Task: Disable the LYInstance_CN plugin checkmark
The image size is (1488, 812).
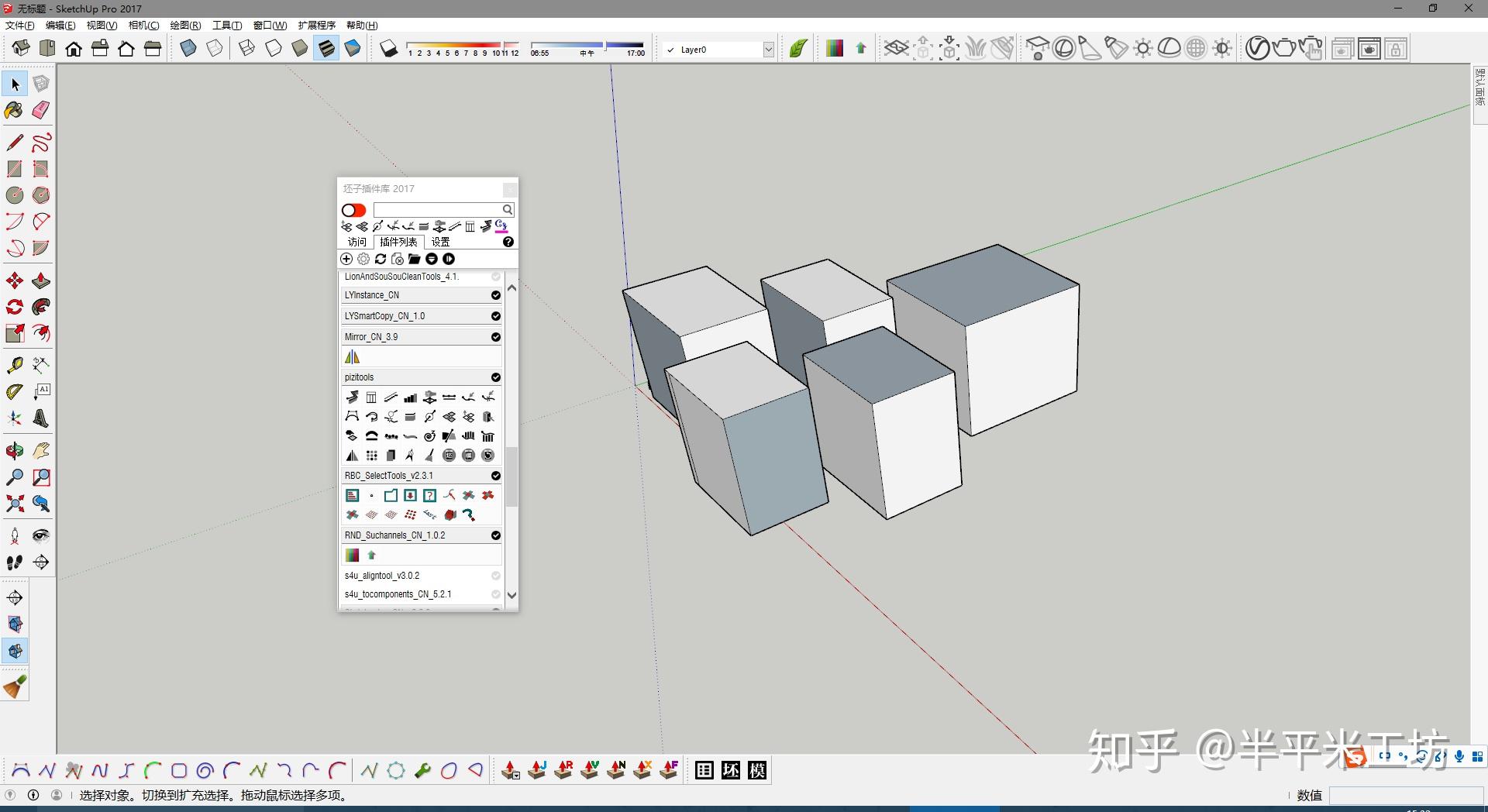Action: tap(496, 295)
